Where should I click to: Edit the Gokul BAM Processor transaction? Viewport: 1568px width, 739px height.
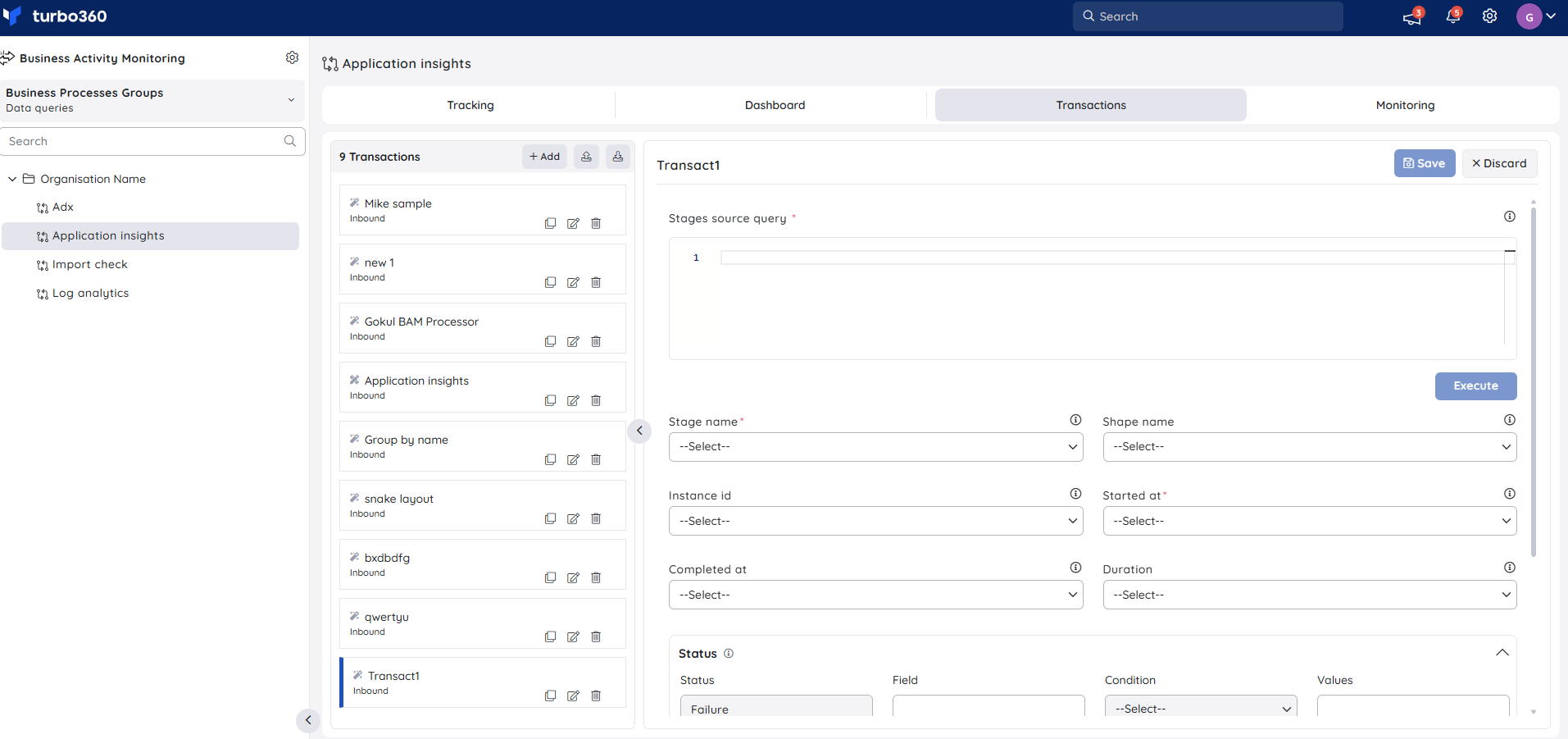coord(573,341)
